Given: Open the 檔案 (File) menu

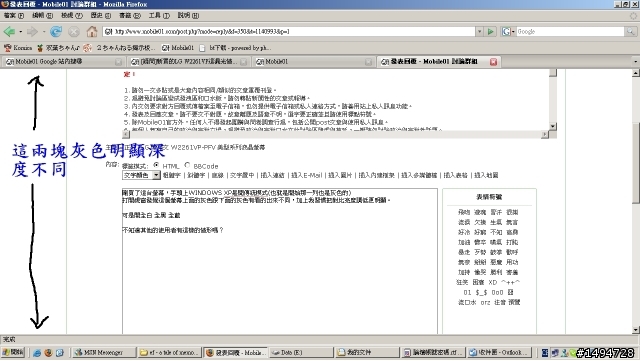Looking at the screenshot, I should [14, 16].
